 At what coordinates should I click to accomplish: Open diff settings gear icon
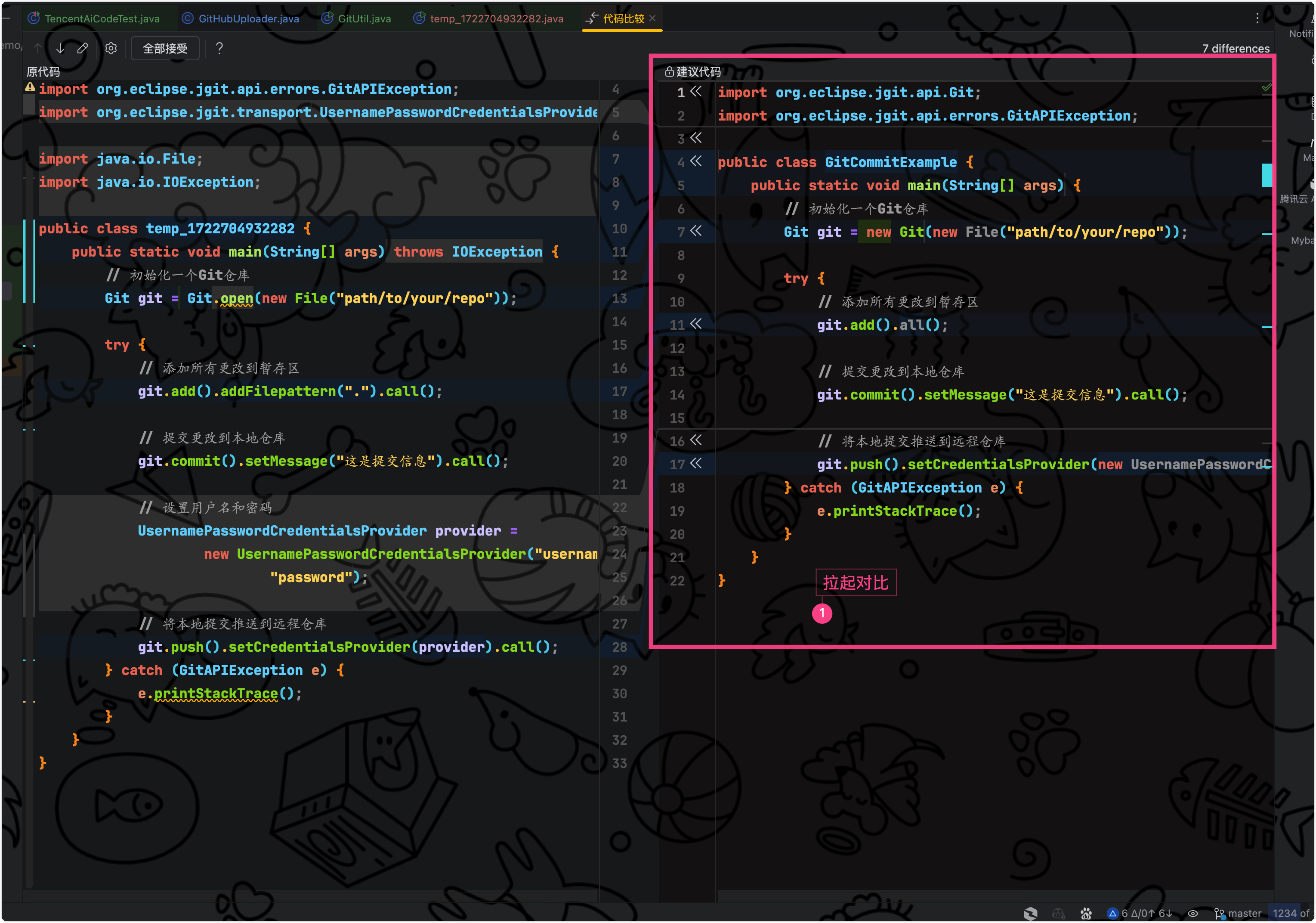click(111, 48)
